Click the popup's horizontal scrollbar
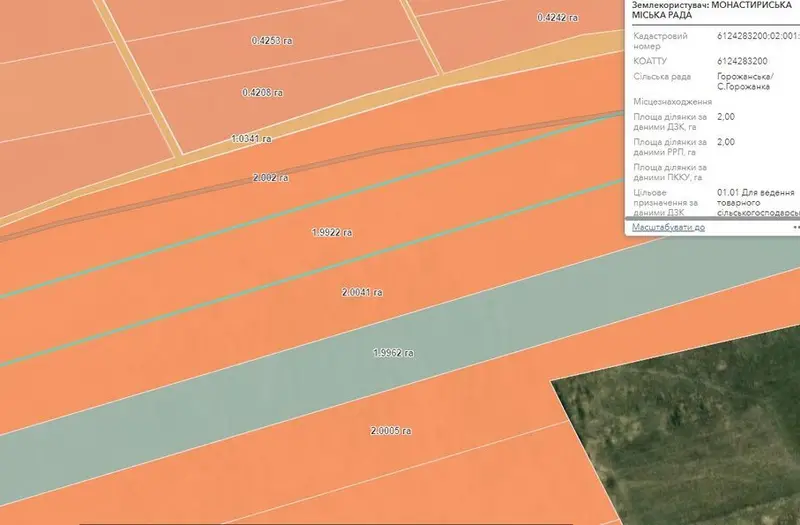800x525 pixels. click(712, 218)
